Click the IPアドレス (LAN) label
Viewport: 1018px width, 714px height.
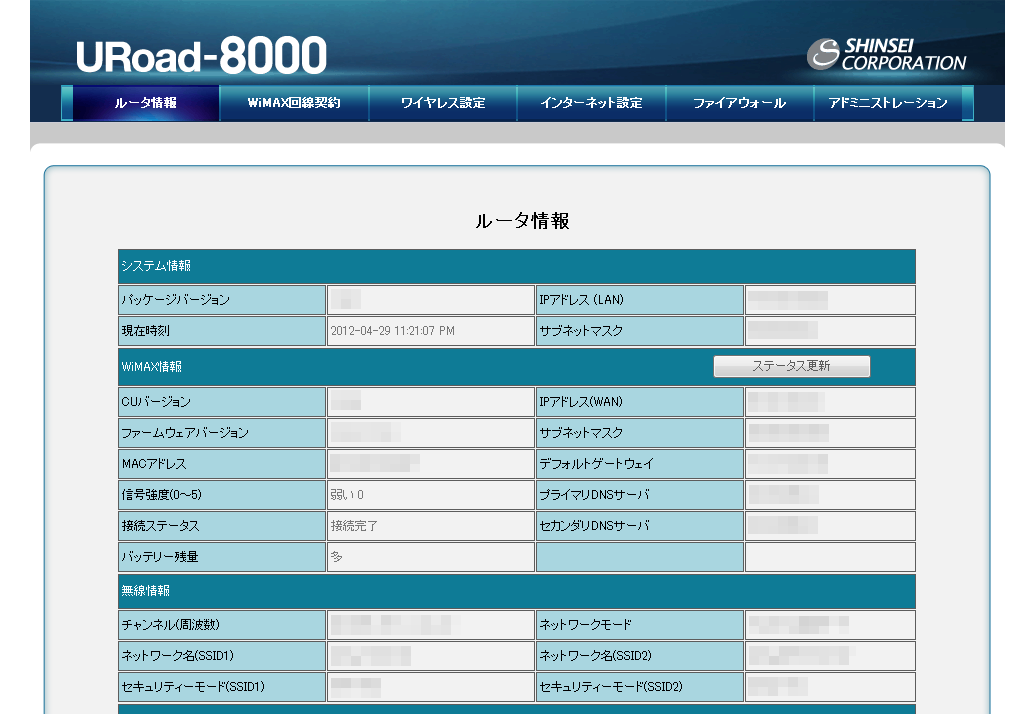[x=581, y=300]
